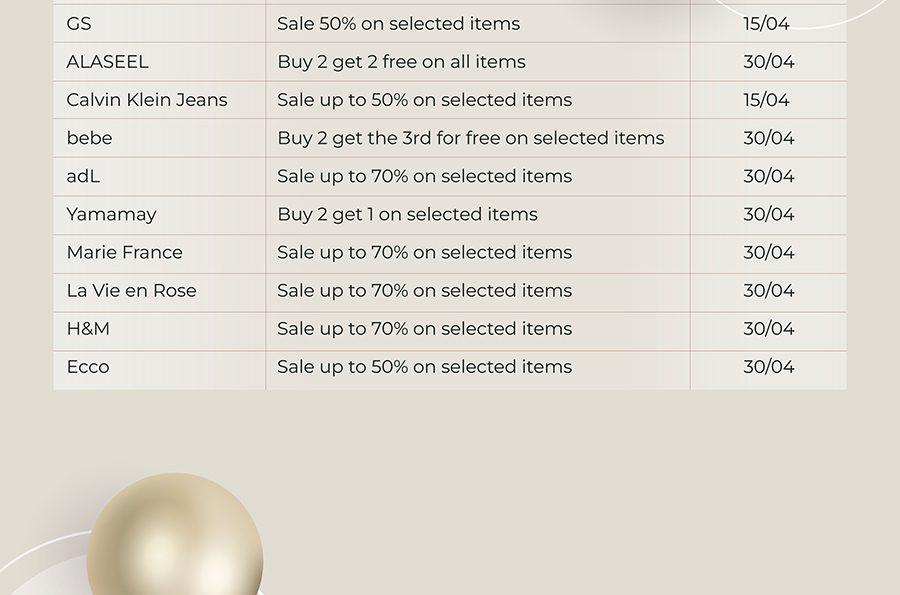Click Ecco's 'Sale up to 50%' offer
This screenshot has width=900, height=595.
(425, 367)
